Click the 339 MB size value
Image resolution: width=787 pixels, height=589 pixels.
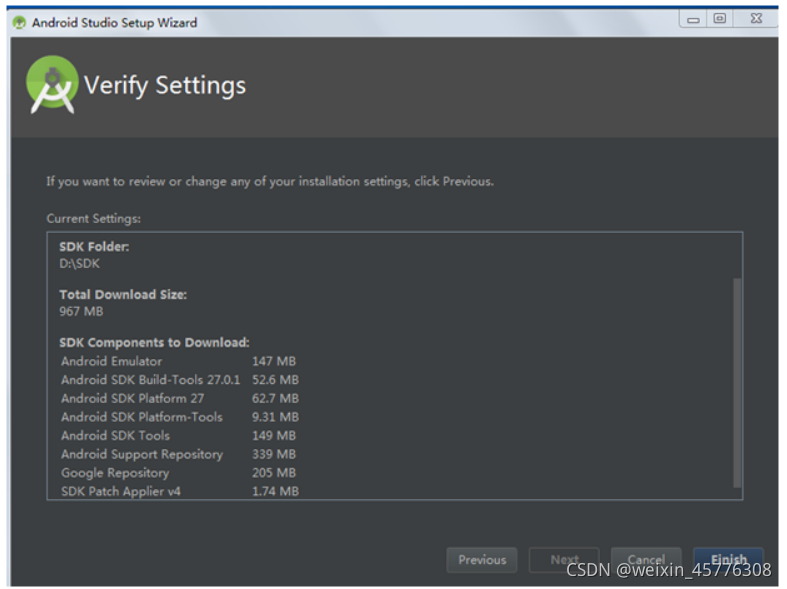tap(274, 454)
